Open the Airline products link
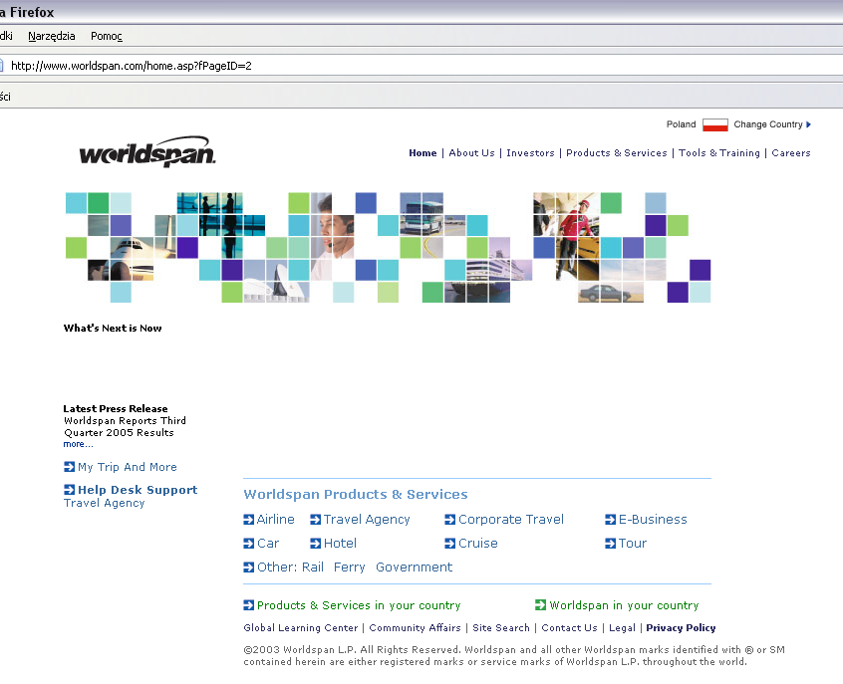 pos(276,519)
